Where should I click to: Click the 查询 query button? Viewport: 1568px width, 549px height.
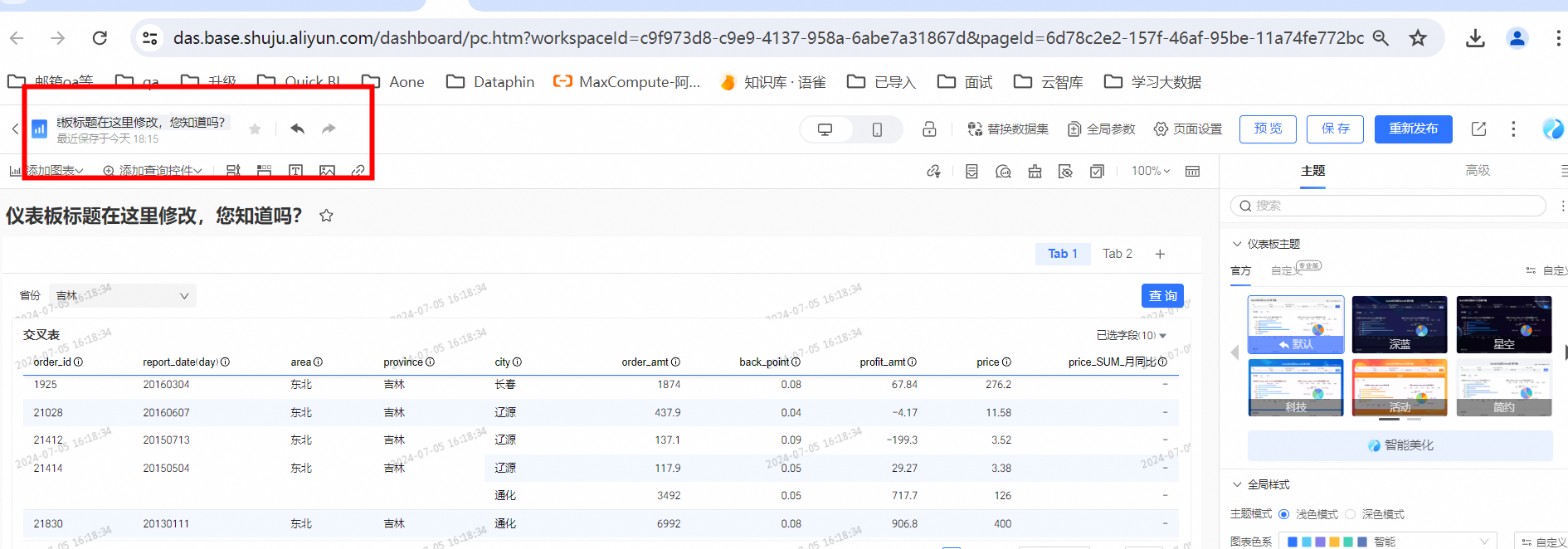(x=1162, y=296)
